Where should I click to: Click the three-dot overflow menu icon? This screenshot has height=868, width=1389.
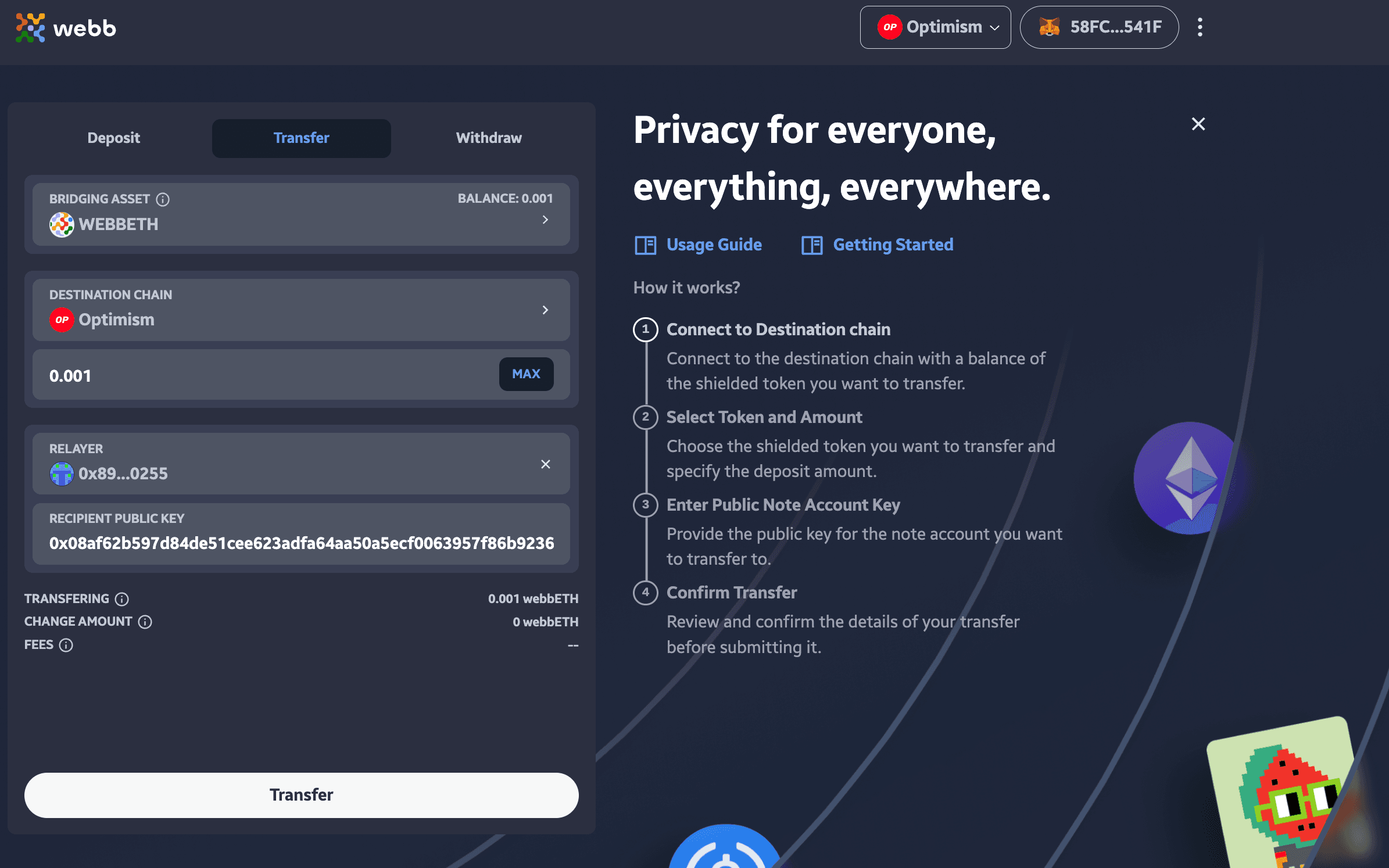tap(1201, 27)
